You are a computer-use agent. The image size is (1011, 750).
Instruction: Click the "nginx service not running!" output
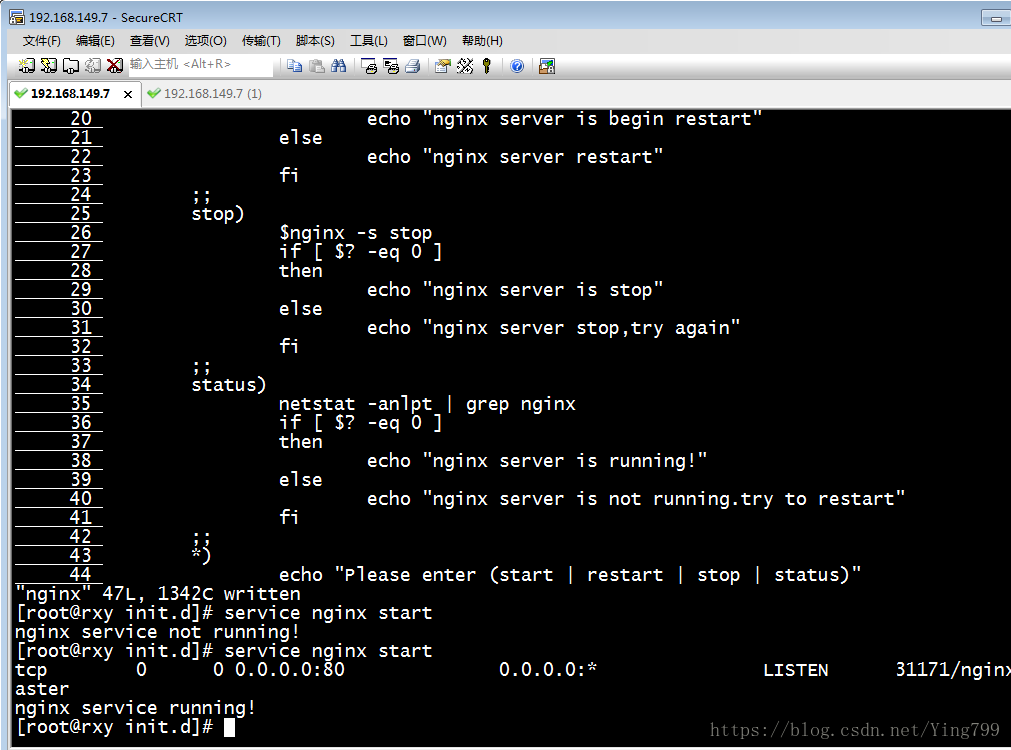157,632
